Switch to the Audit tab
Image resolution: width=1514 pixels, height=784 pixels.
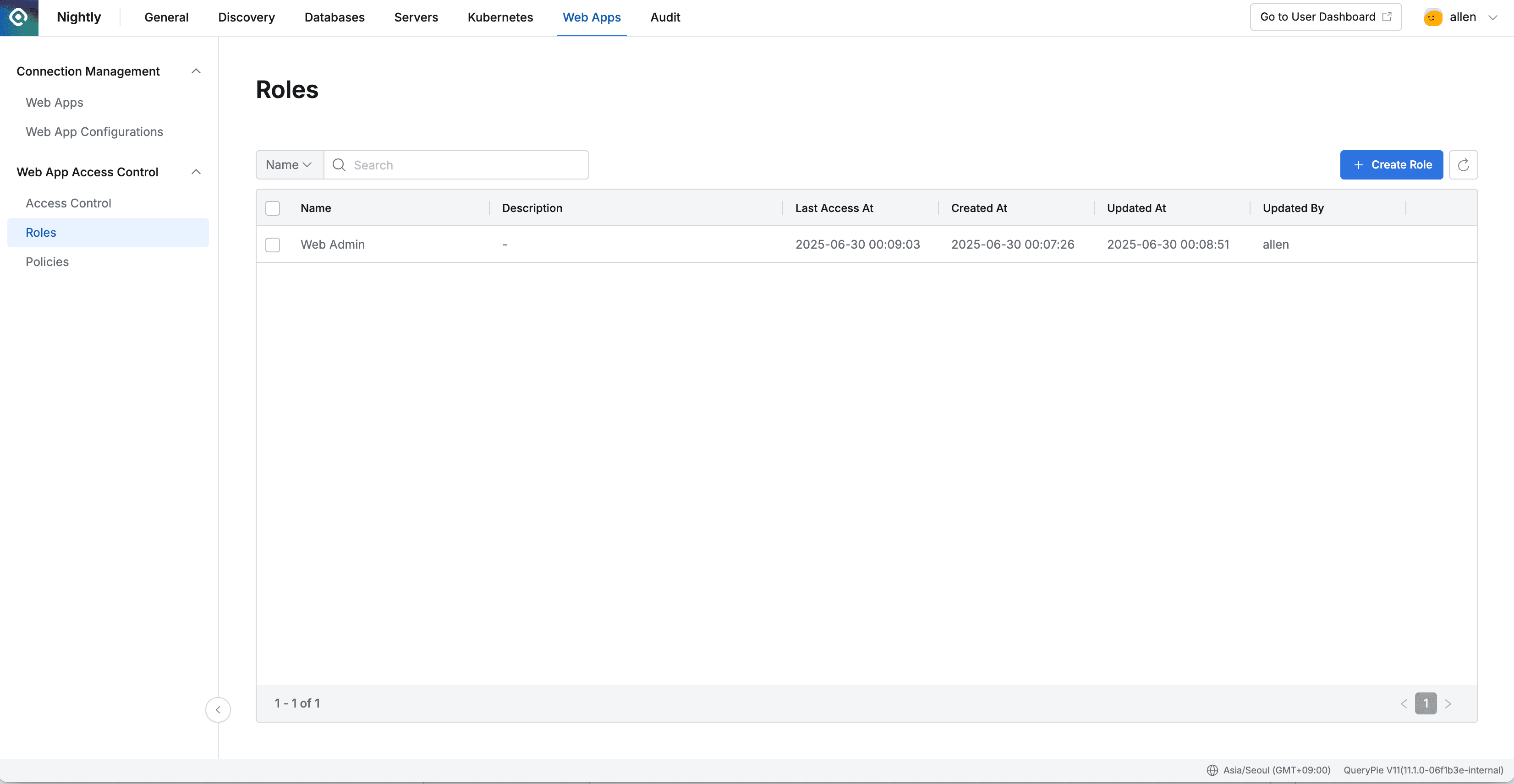pyautogui.click(x=665, y=17)
